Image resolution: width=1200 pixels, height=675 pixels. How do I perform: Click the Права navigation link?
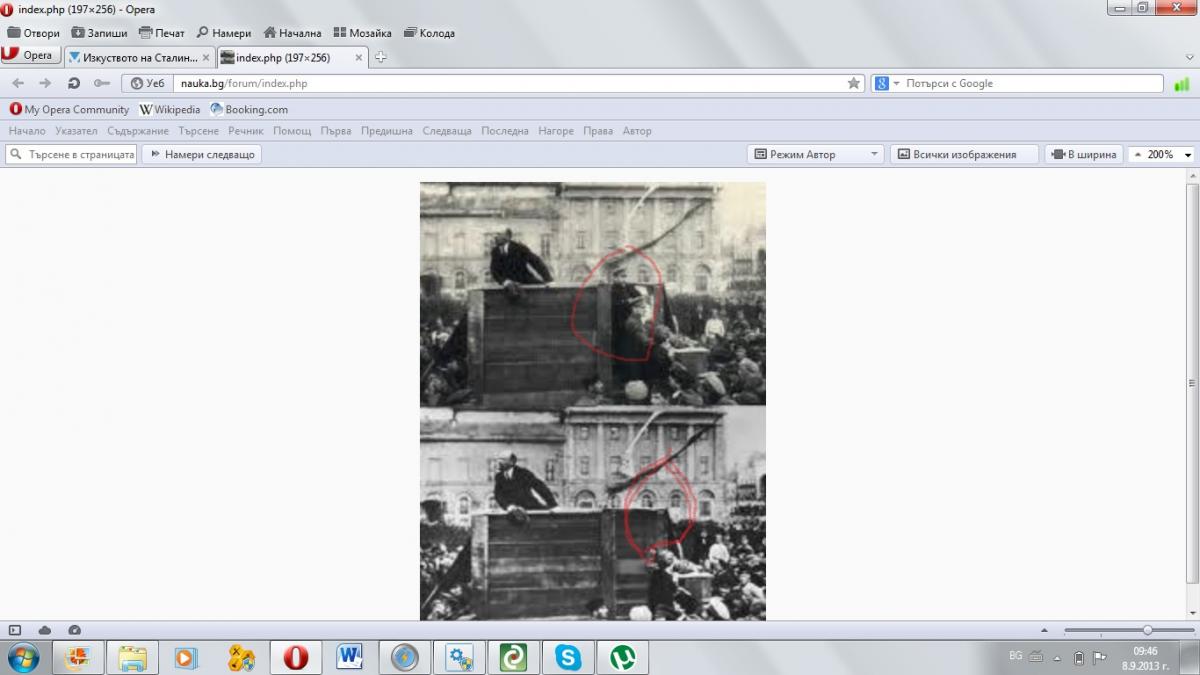[598, 131]
